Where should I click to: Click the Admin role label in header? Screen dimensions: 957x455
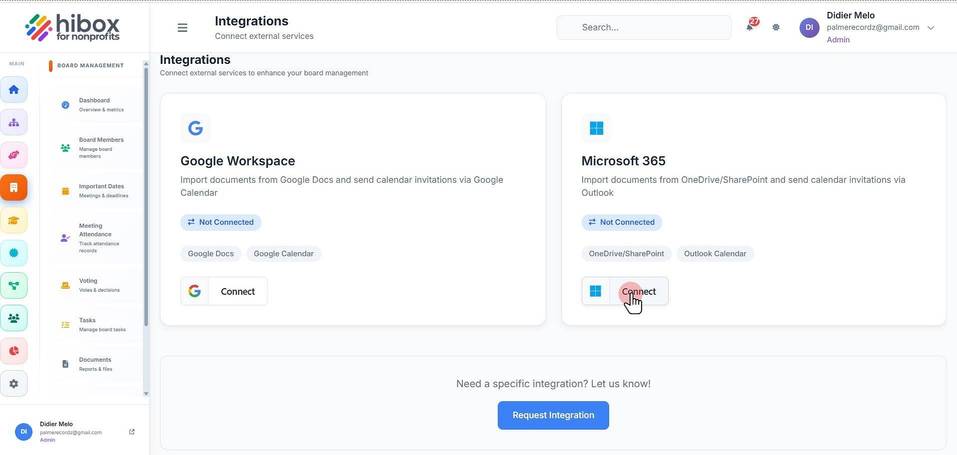[838, 40]
